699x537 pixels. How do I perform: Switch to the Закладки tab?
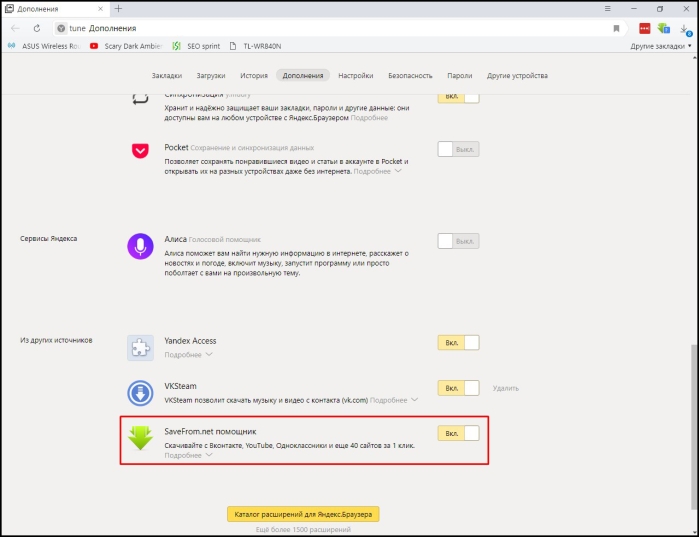167,75
